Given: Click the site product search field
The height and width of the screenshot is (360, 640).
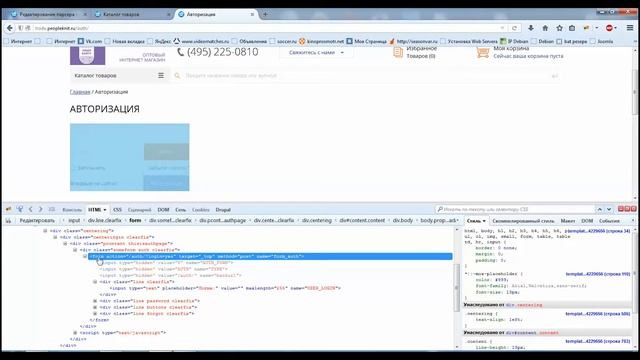Looking at the screenshot, I should [x=365, y=76].
